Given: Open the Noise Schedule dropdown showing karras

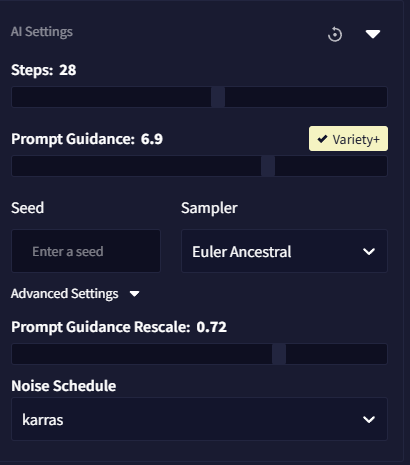Looking at the screenshot, I should pos(199,419).
